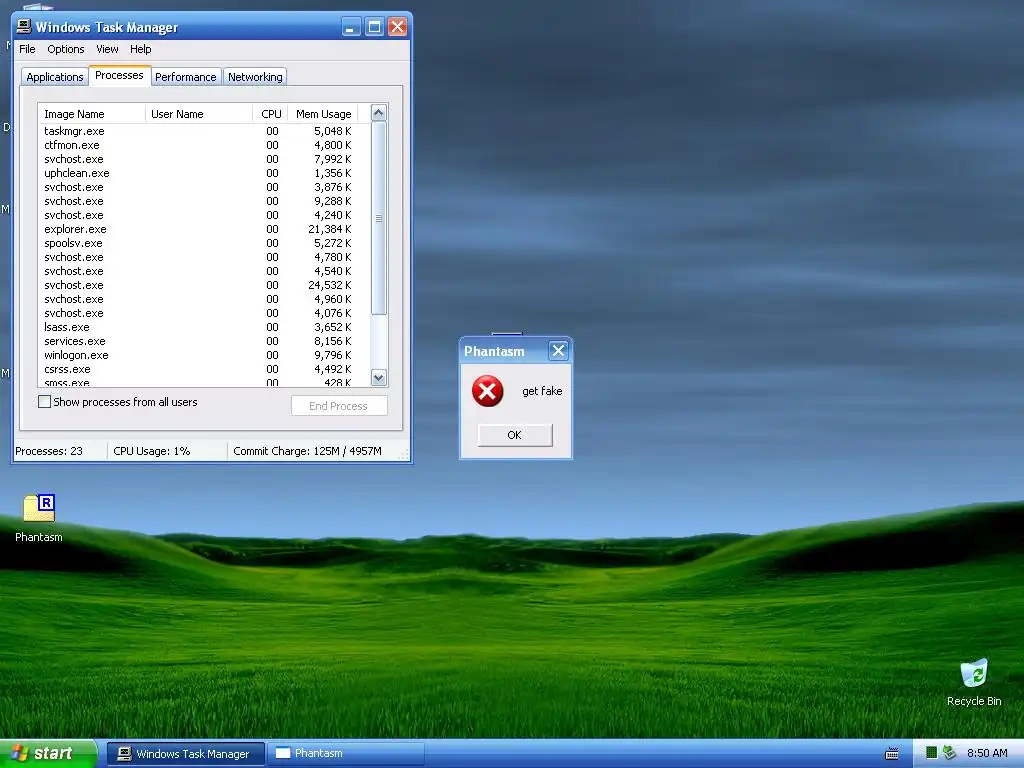1024x768 pixels.
Task: Select the Processes tab
Action: (120, 75)
